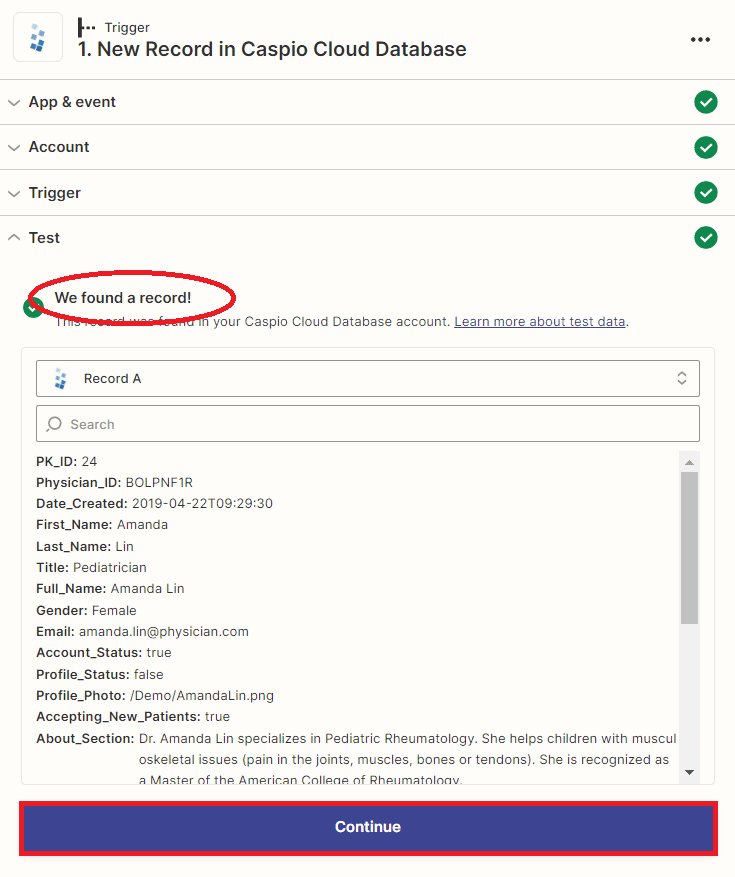Image resolution: width=735 pixels, height=877 pixels.
Task: Click the green checkmark beside Trigger
Action: 706,192
